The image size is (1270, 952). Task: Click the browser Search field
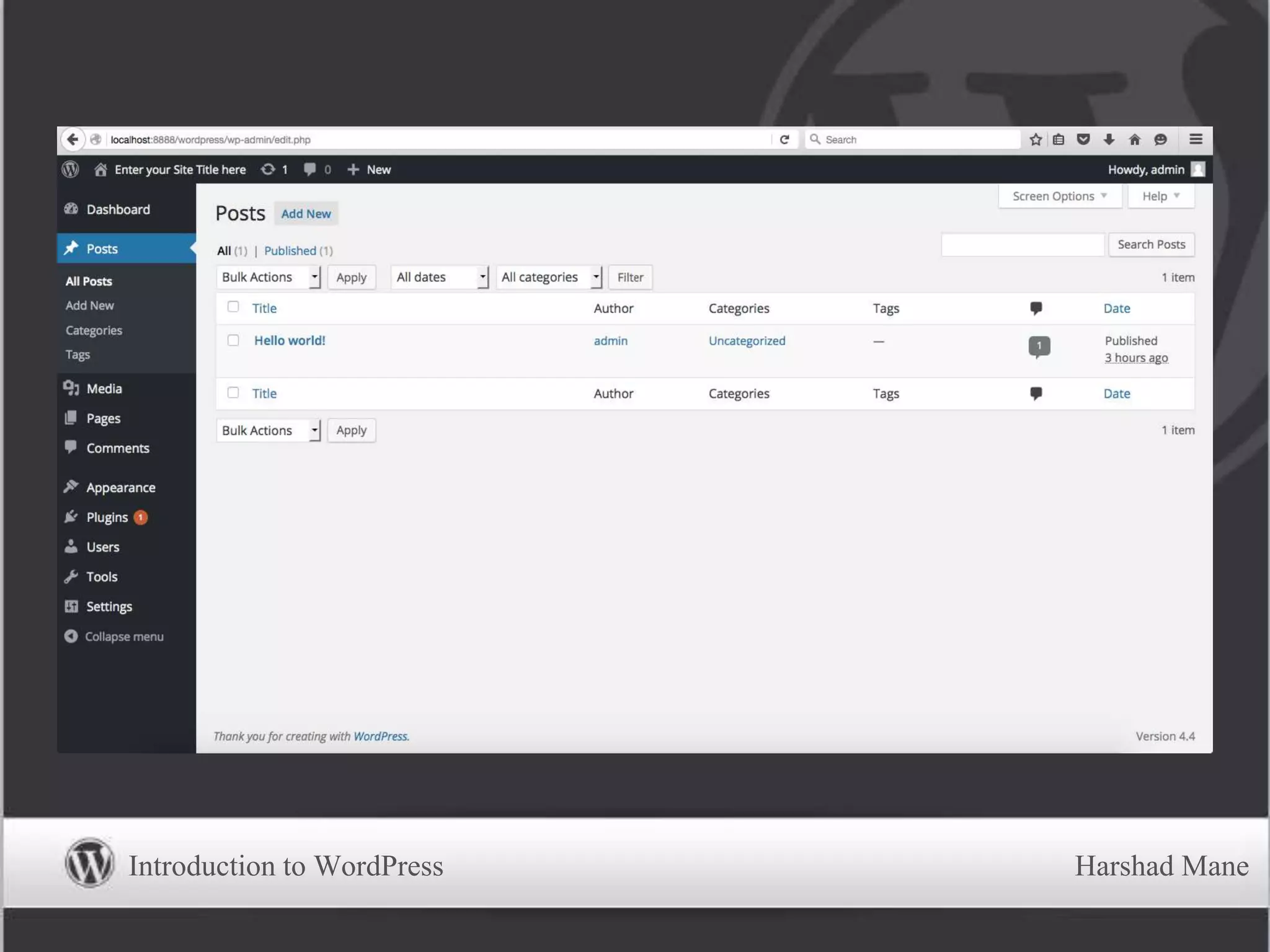(x=913, y=139)
